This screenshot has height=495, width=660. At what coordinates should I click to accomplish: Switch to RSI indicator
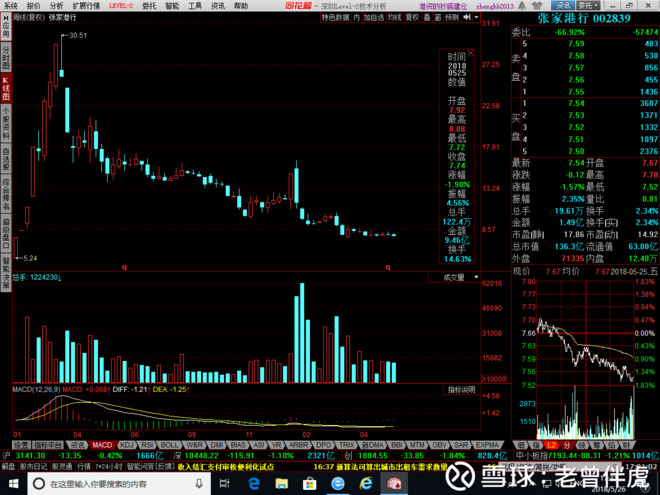(x=147, y=445)
